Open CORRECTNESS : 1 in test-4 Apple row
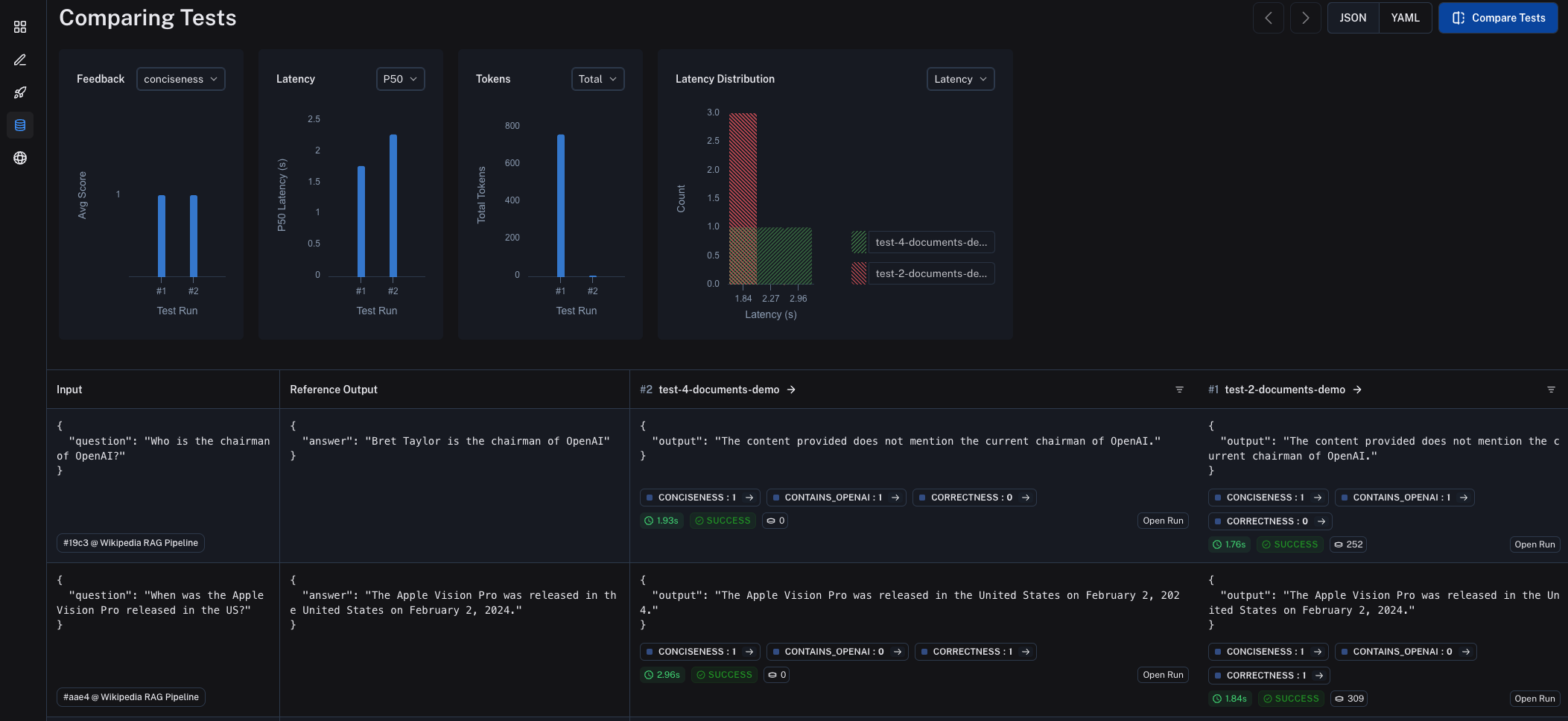This screenshot has width=1568, height=721. [x=976, y=652]
